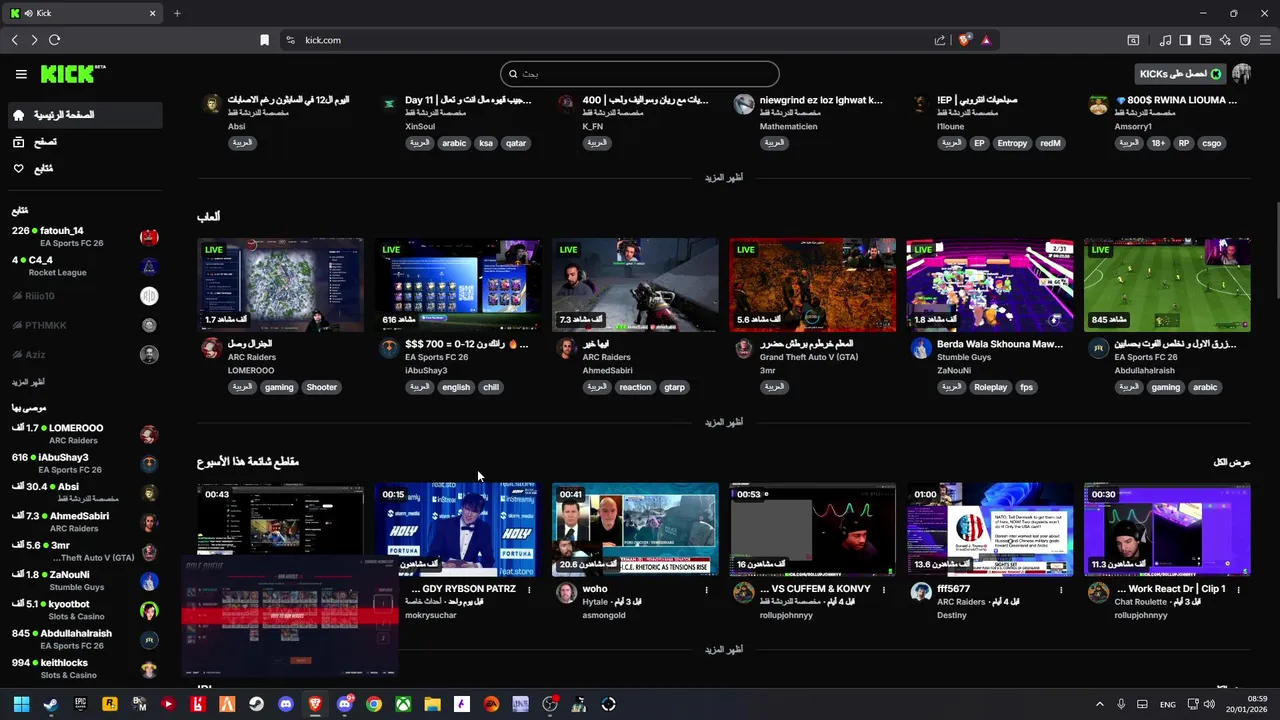The image size is (1280, 720).
Task: Open Brave Shields lion icon
Action: click(964, 40)
